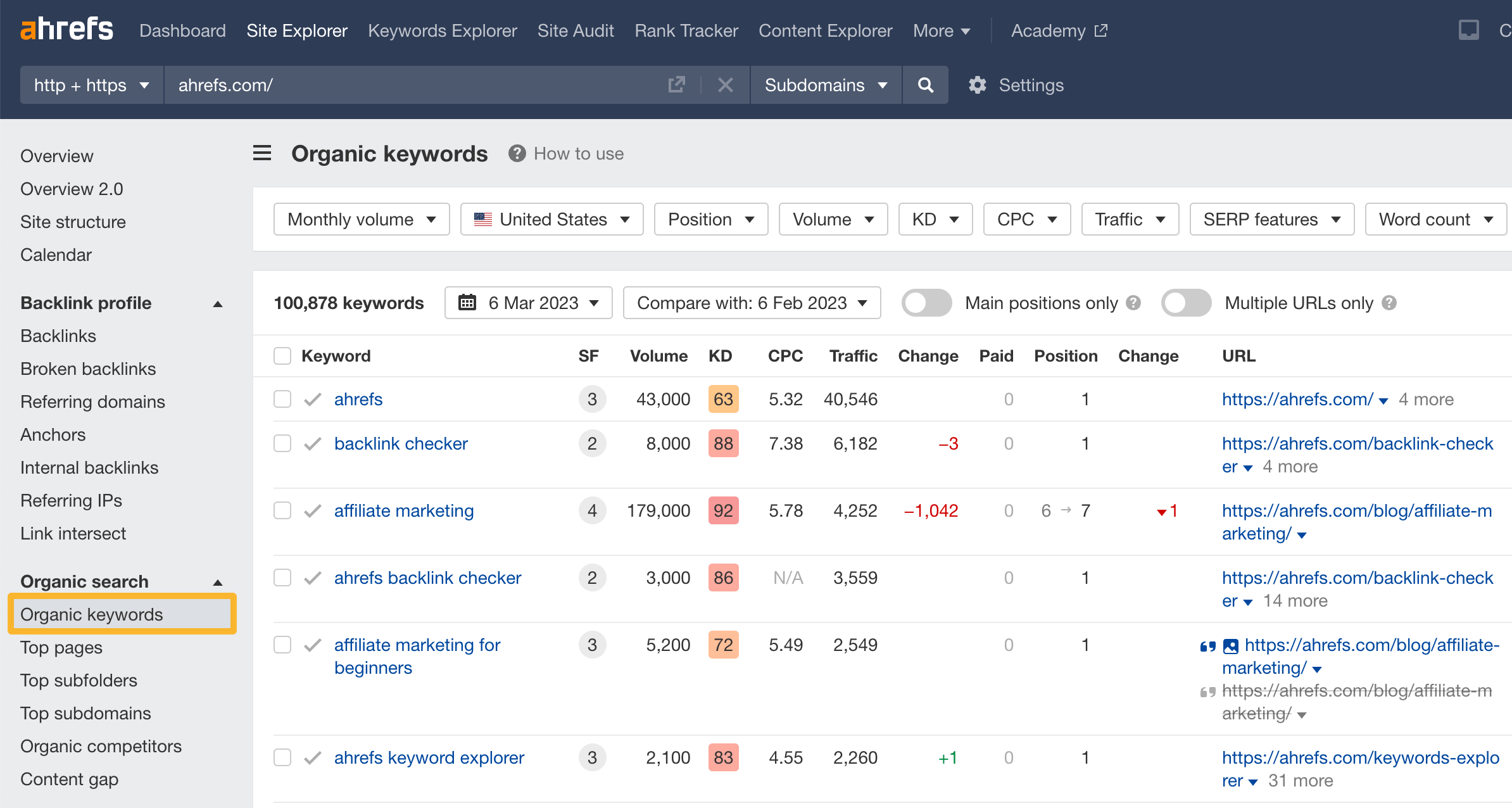Navigate to Site Audit in the menu bar

click(575, 30)
